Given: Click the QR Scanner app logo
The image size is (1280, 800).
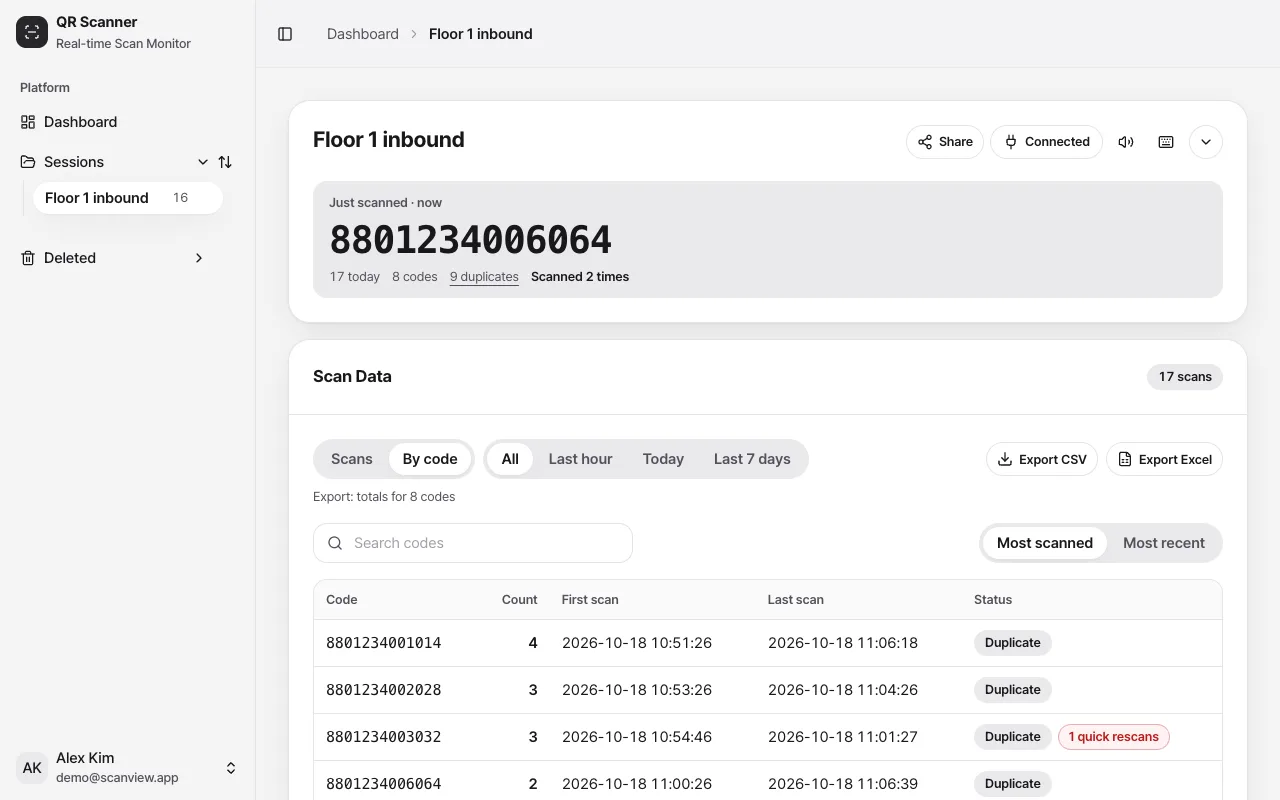Looking at the screenshot, I should click(32, 32).
